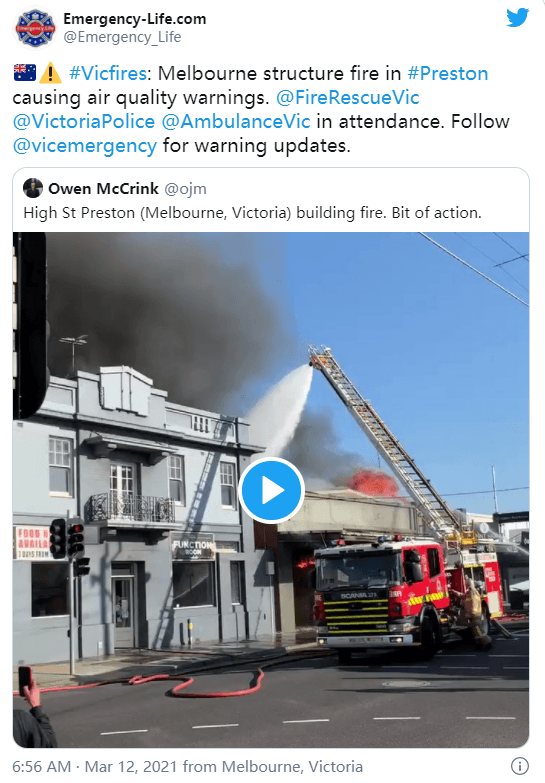This screenshot has width=545, height=783.
Task: Click the @Emergency_Life handle
Action: 122,37
